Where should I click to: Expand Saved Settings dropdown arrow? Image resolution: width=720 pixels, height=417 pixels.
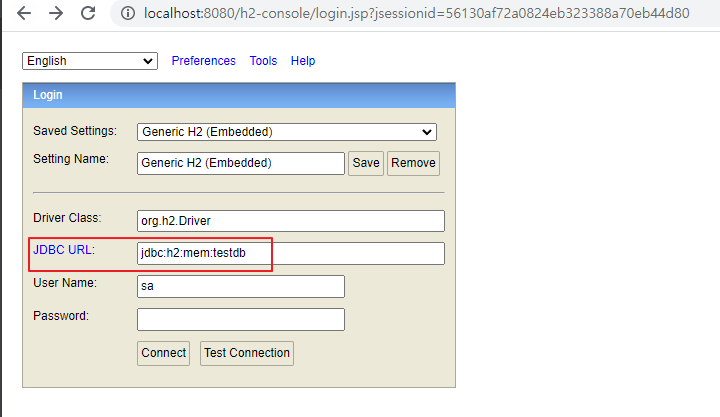(427, 132)
